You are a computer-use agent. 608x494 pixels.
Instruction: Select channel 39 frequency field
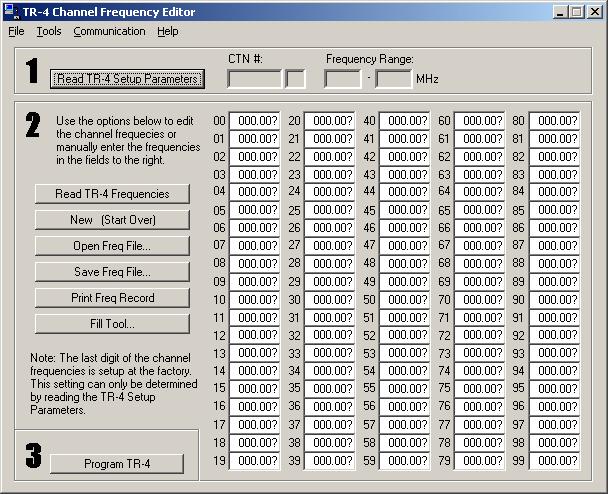point(330,461)
